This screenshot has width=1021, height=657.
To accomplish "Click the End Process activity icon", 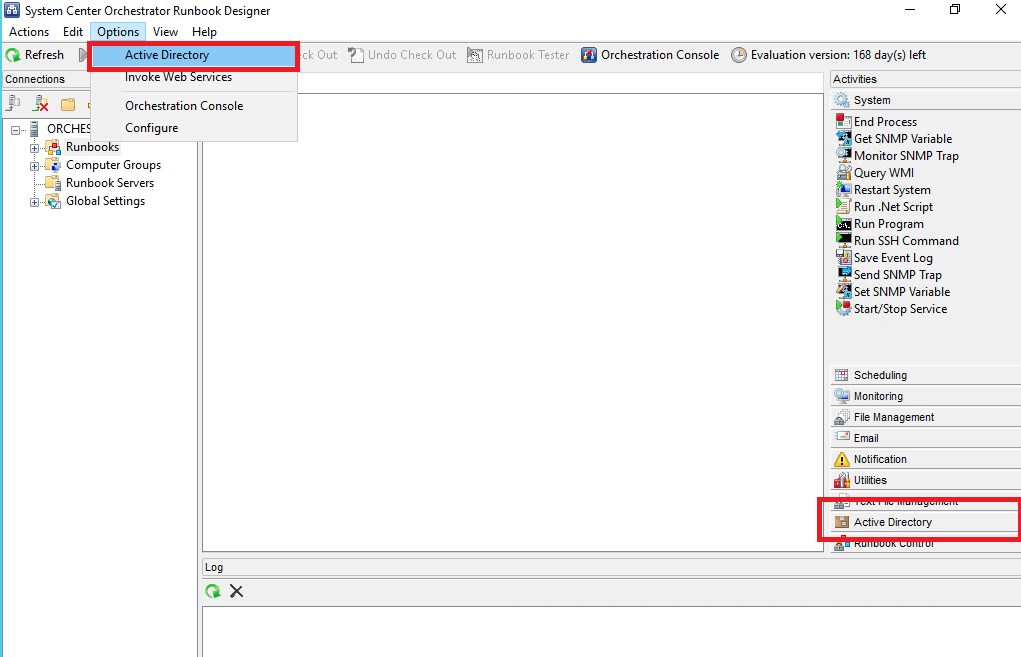I will coord(842,122).
